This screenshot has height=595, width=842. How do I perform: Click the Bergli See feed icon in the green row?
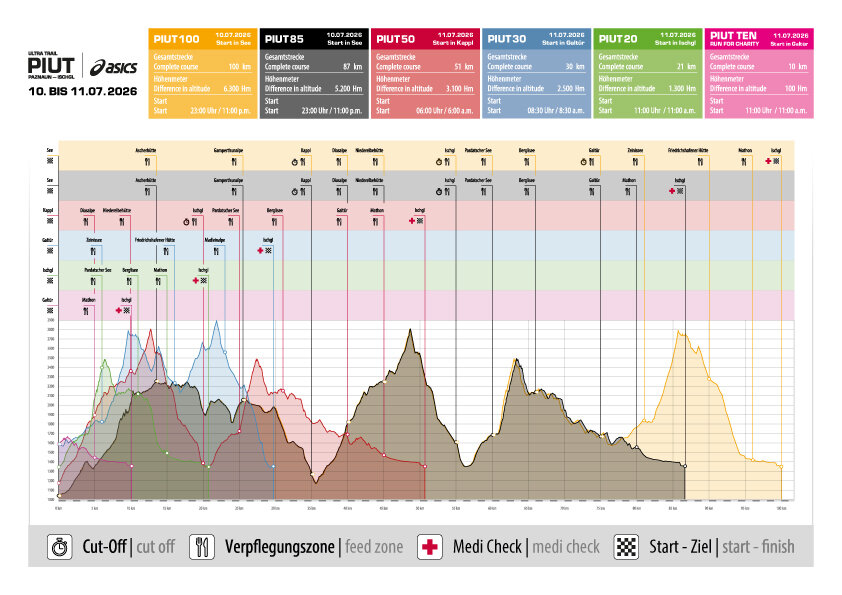(x=130, y=281)
